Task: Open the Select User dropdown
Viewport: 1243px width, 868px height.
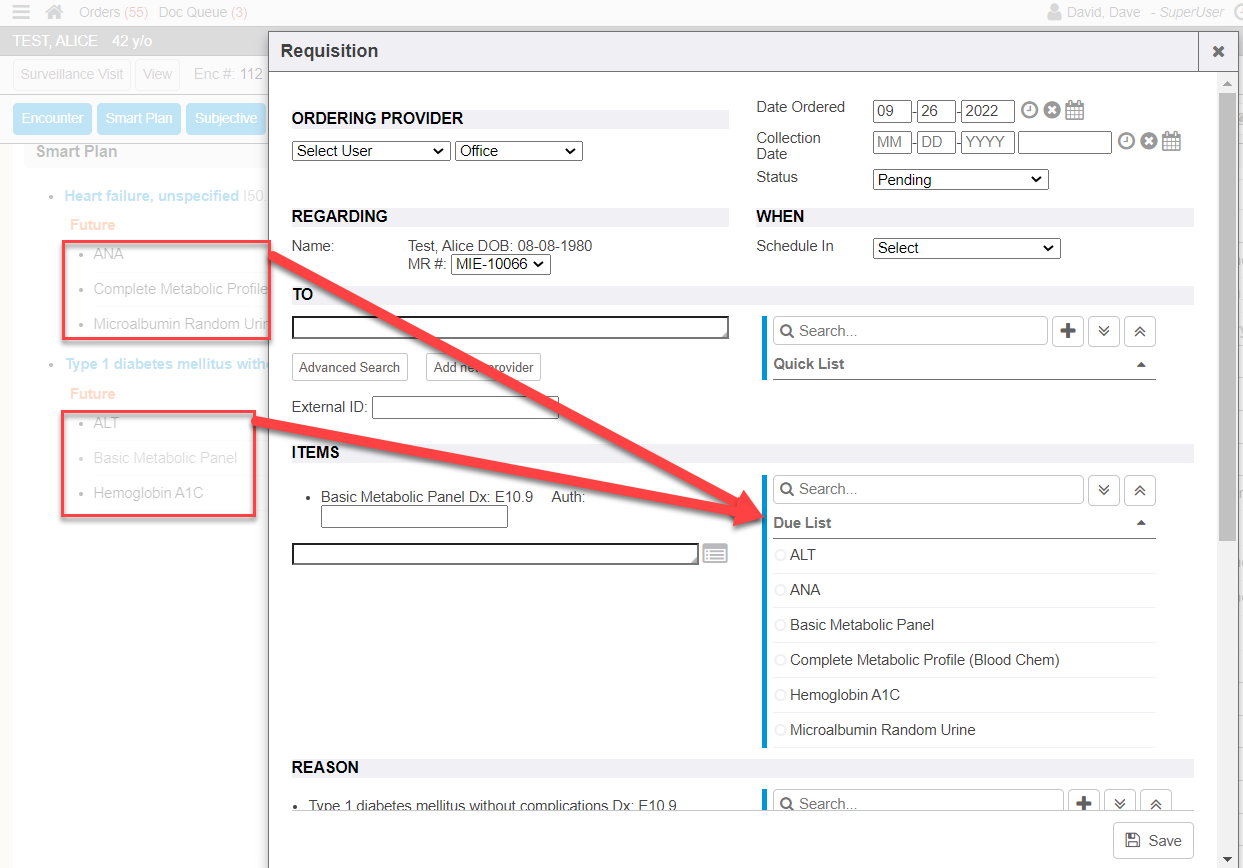Action: (371, 151)
